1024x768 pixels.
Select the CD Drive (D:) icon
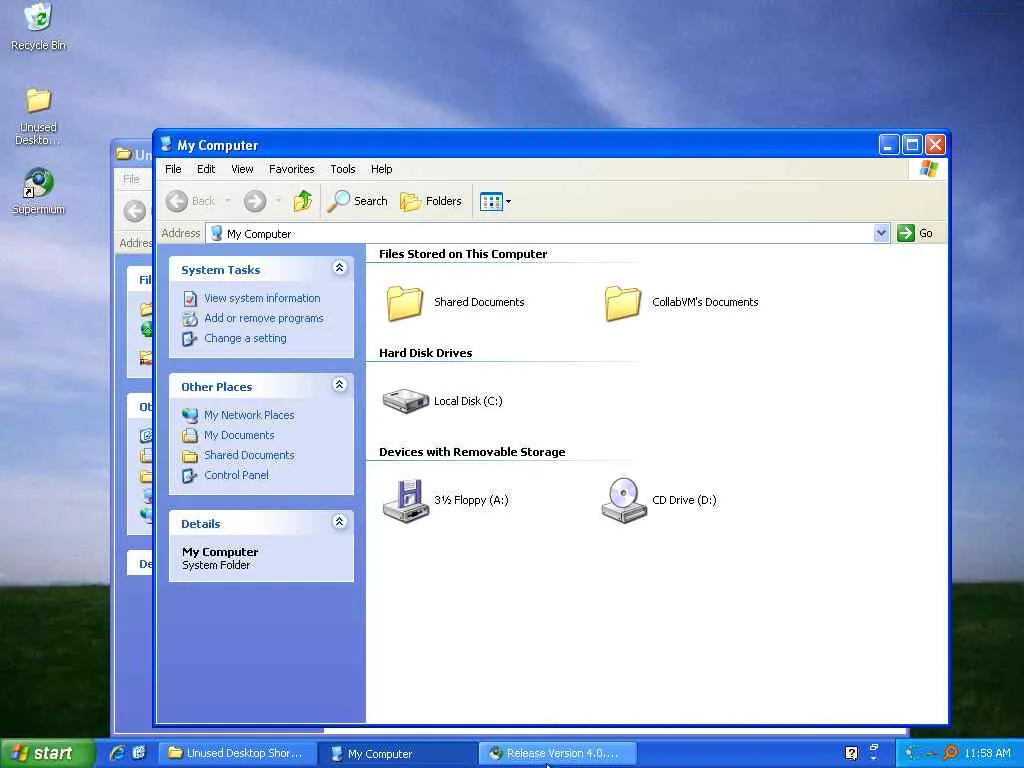(624, 500)
